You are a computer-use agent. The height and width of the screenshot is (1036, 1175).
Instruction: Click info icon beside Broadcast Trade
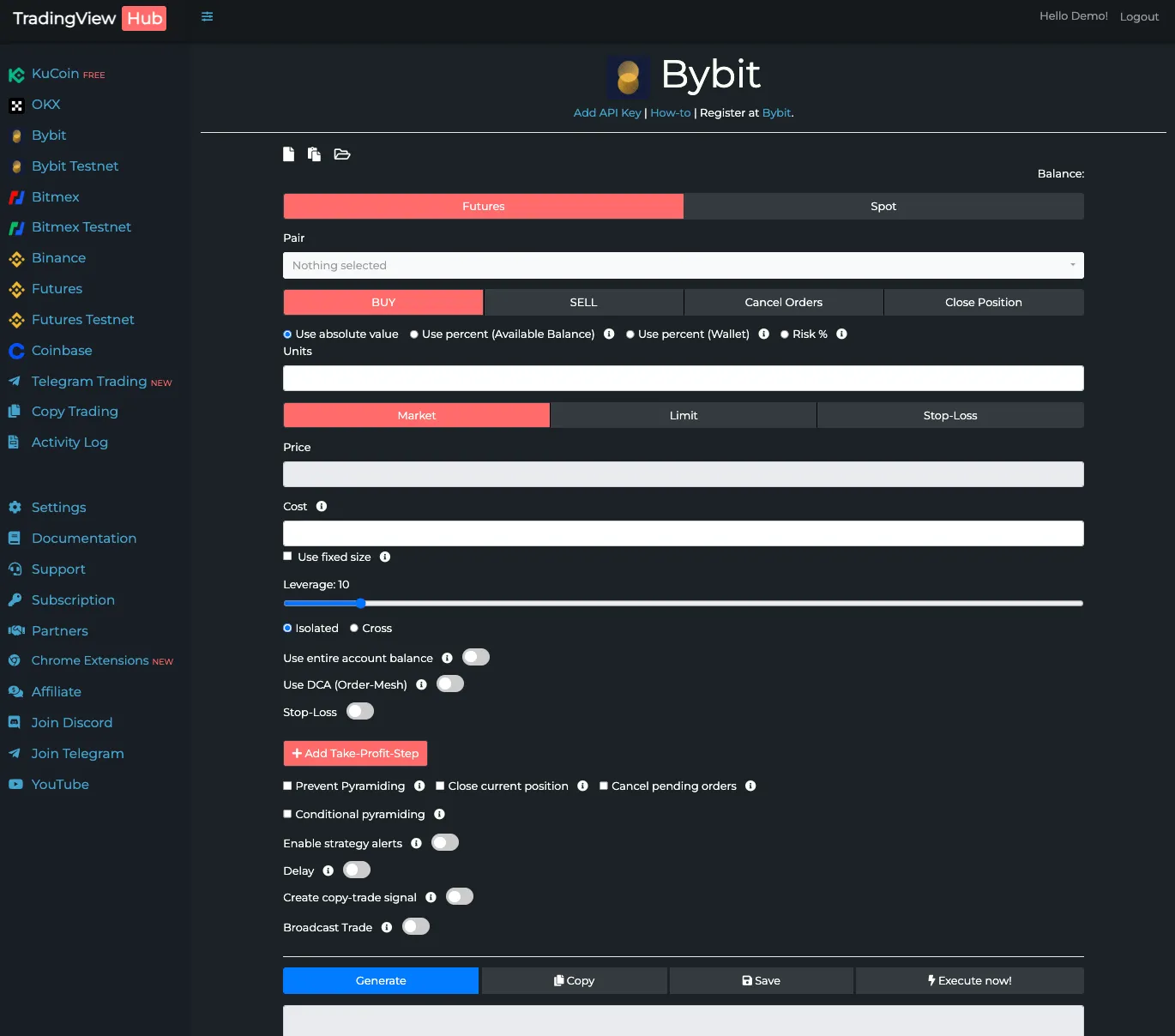click(387, 927)
